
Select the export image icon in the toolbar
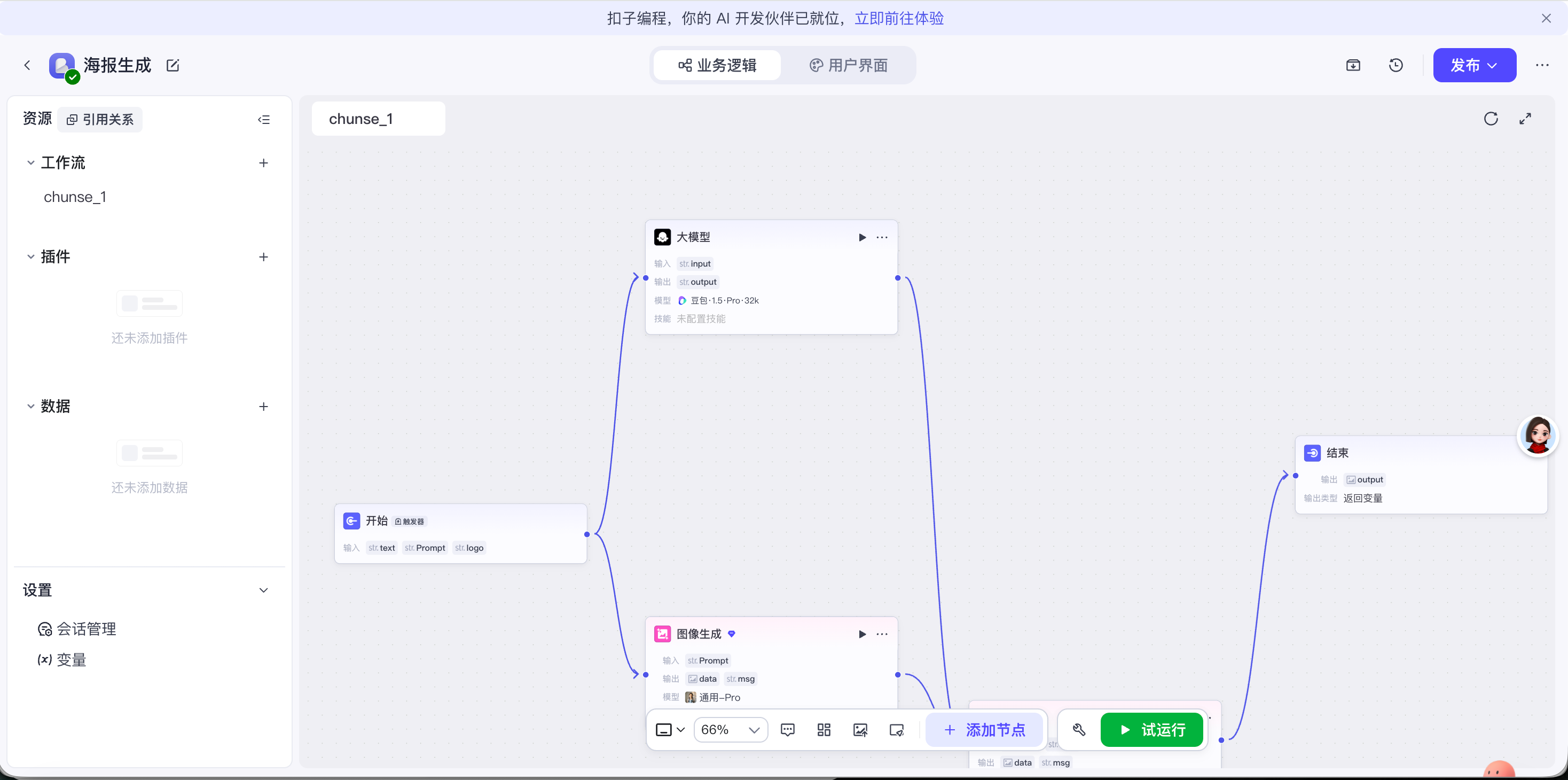pos(860,729)
